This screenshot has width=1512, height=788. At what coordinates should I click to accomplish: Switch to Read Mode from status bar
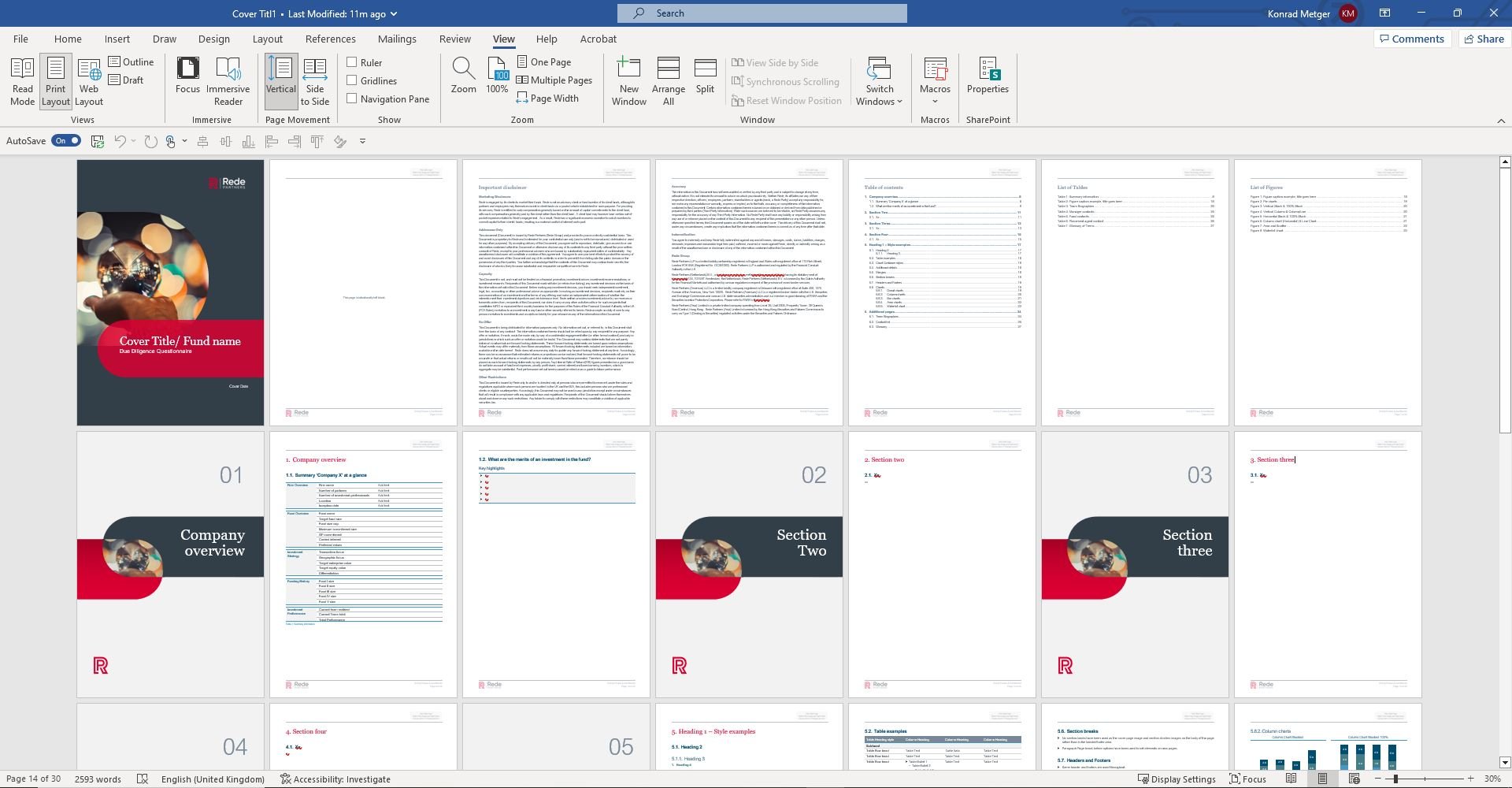click(1291, 779)
